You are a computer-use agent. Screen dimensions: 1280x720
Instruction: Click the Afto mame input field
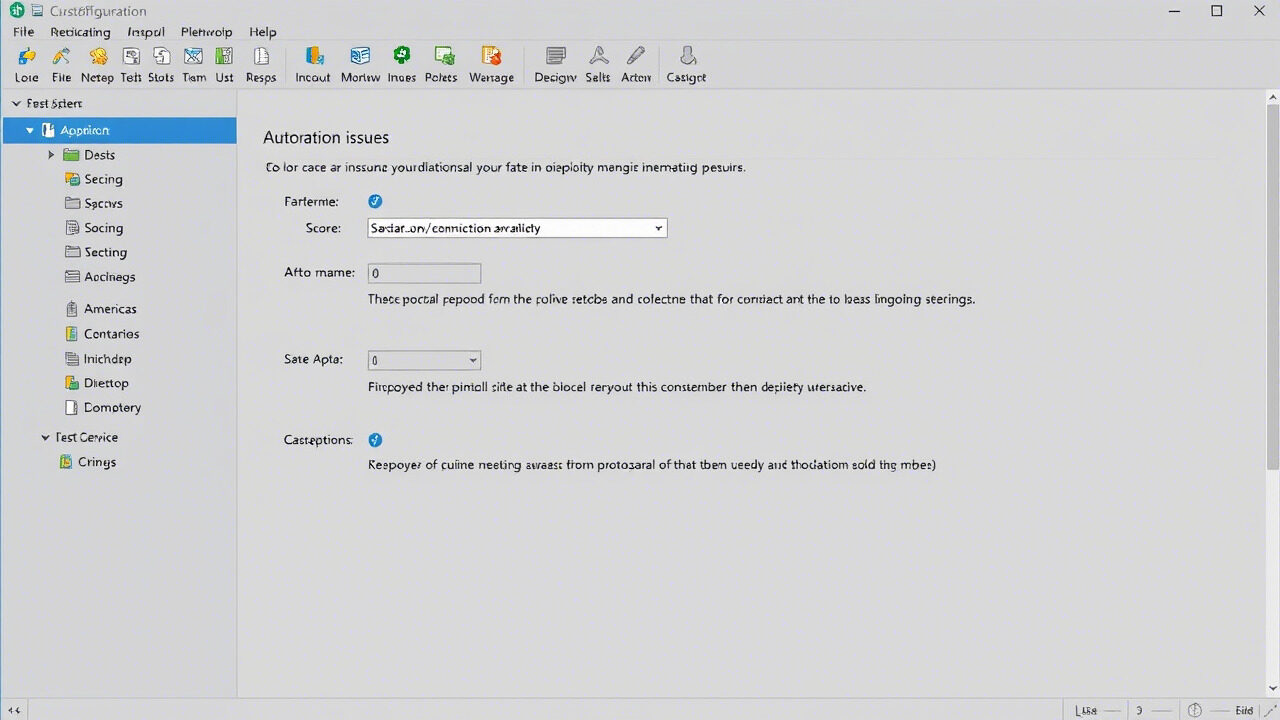pos(424,273)
